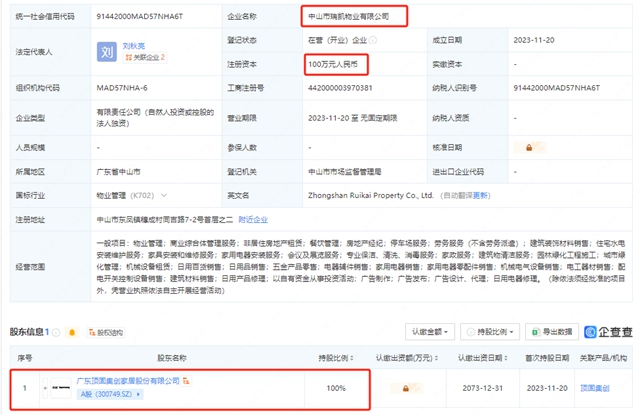
Task: Click equity icon next to shareholder name
Action: (x=186, y=381)
